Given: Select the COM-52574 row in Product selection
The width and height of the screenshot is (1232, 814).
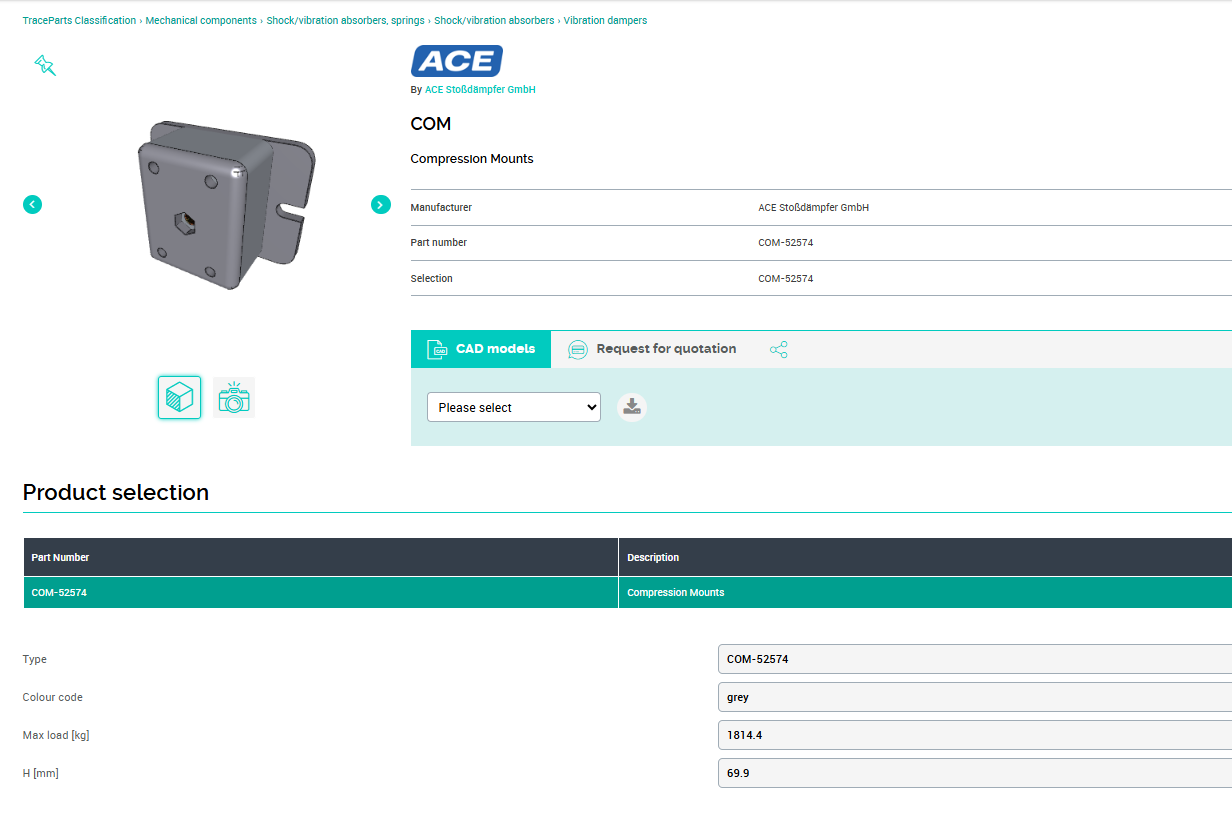Looking at the screenshot, I should click(x=320, y=592).
